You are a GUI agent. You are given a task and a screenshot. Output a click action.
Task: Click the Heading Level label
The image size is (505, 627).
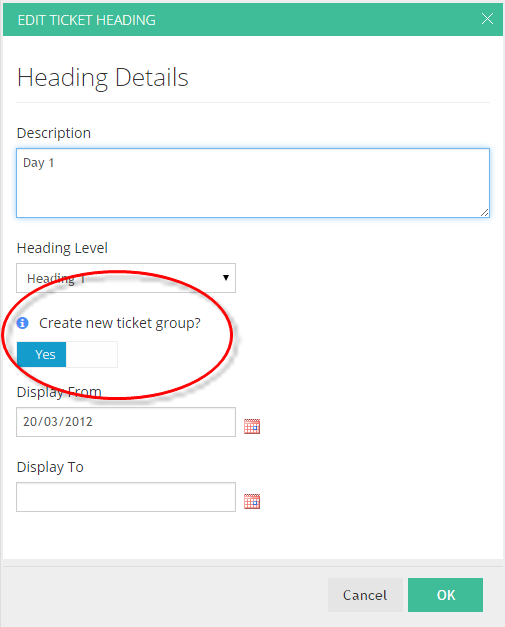tap(62, 248)
